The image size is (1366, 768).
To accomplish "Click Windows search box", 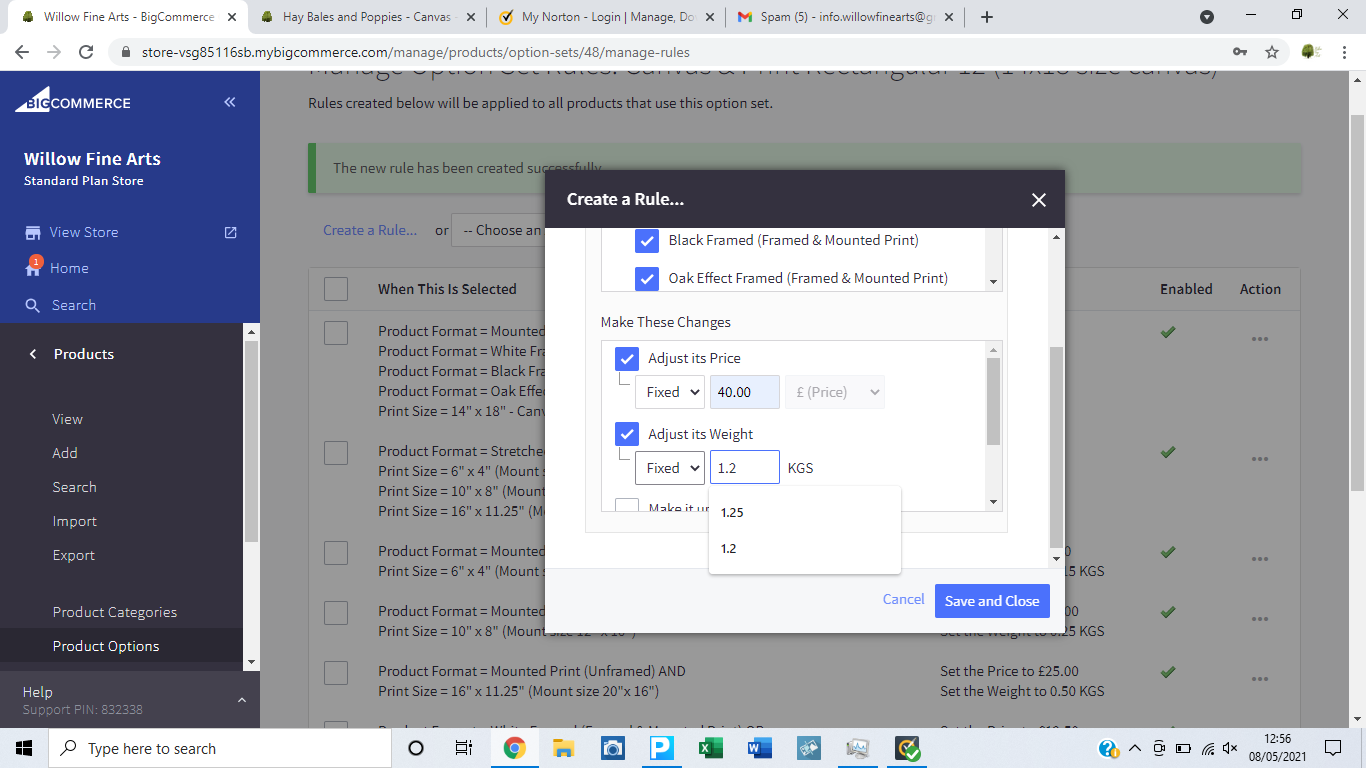I will tap(219, 748).
